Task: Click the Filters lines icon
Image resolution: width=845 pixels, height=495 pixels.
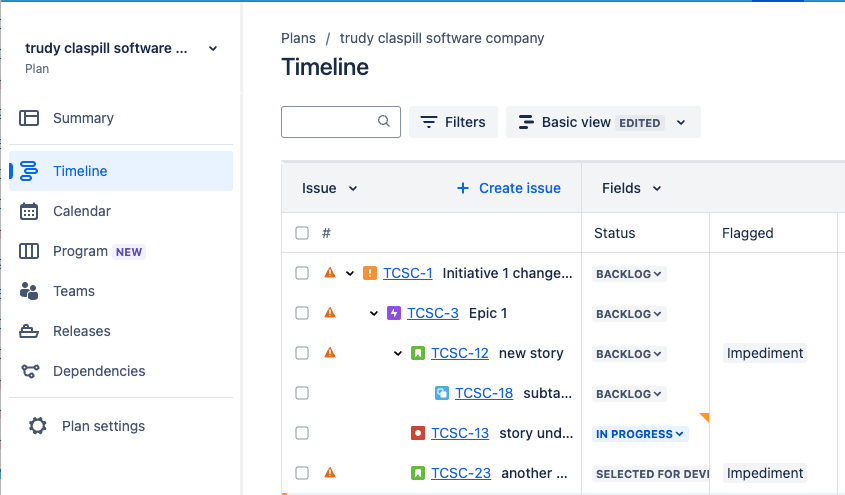Action: (x=428, y=122)
